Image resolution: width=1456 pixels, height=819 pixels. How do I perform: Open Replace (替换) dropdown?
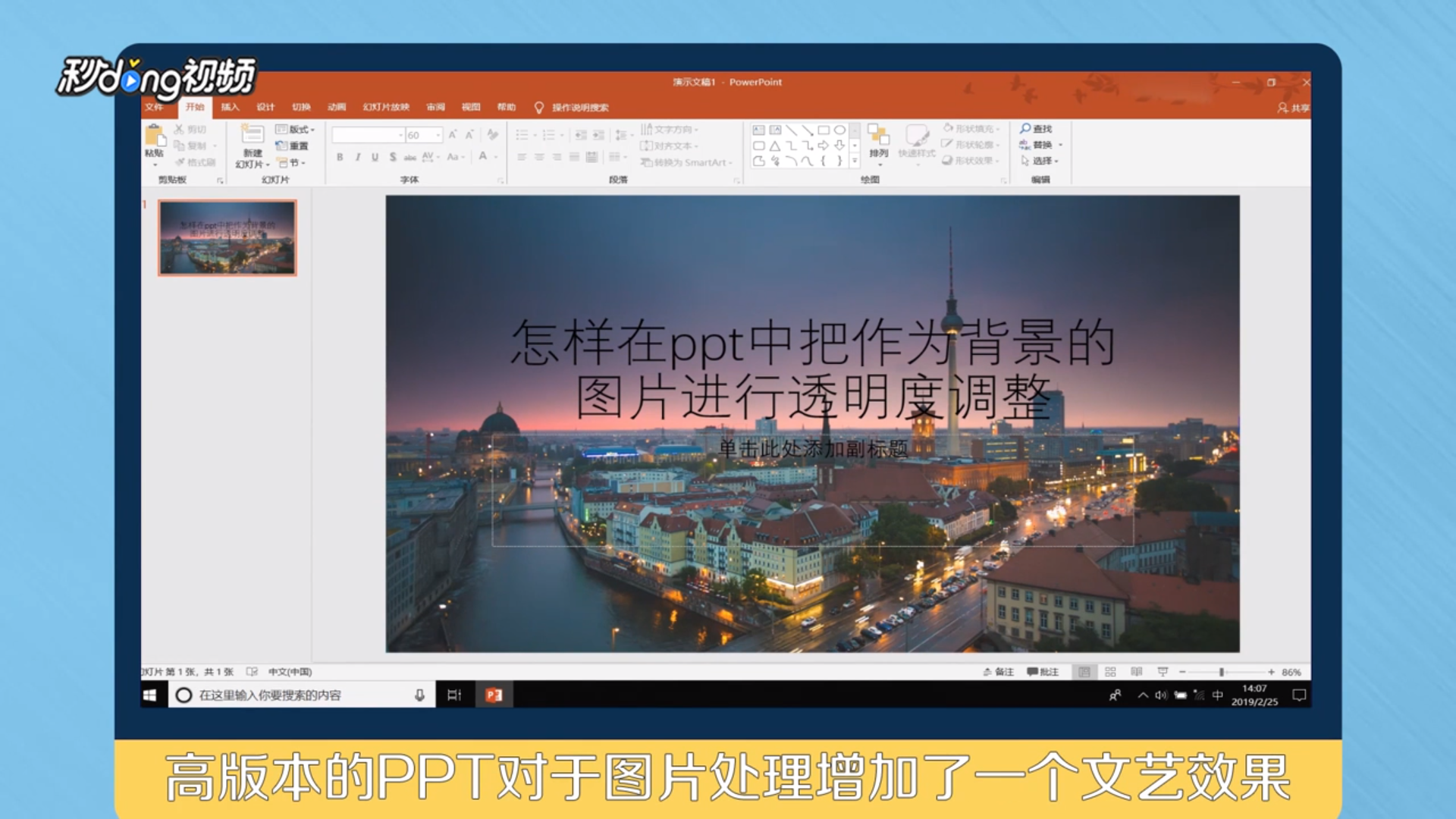pyautogui.click(x=1041, y=145)
